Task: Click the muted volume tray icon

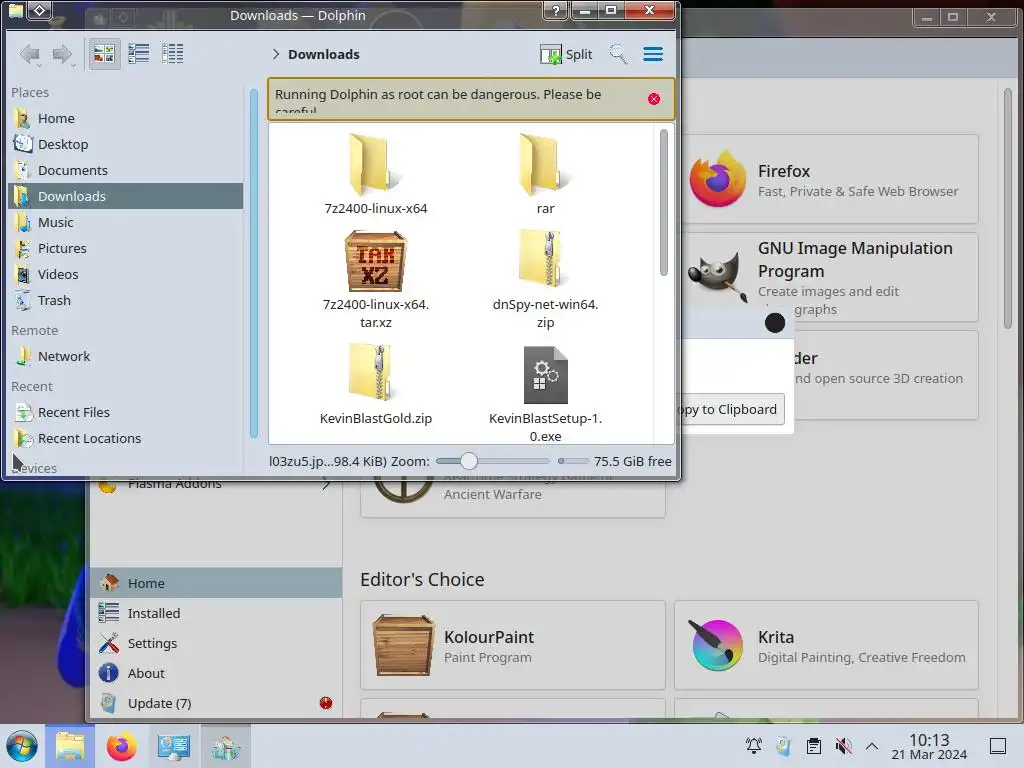Action: [x=843, y=746]
